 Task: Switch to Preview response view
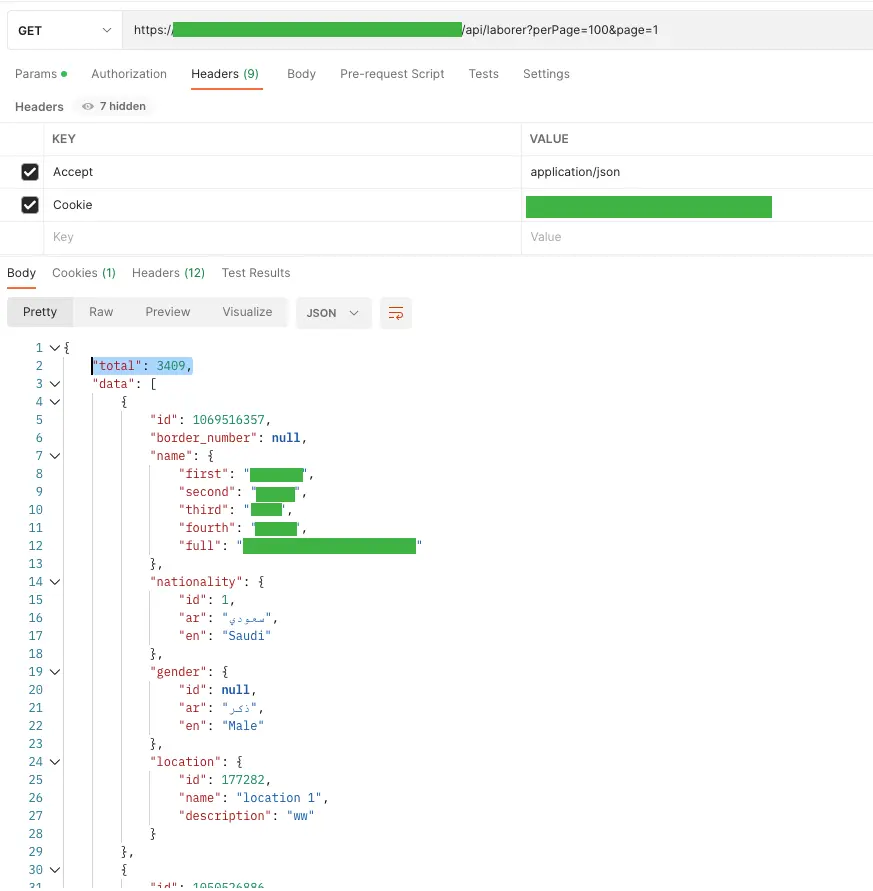167,312
